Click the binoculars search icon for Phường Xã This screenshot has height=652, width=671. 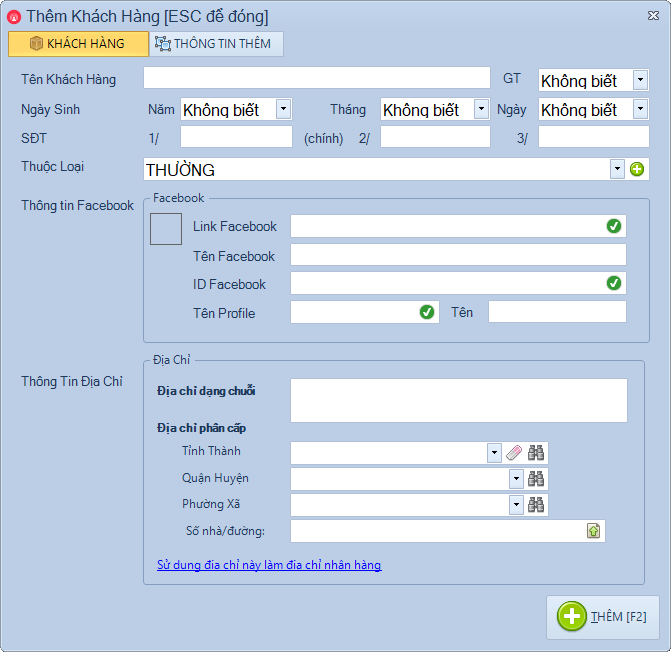coord(536,505)
